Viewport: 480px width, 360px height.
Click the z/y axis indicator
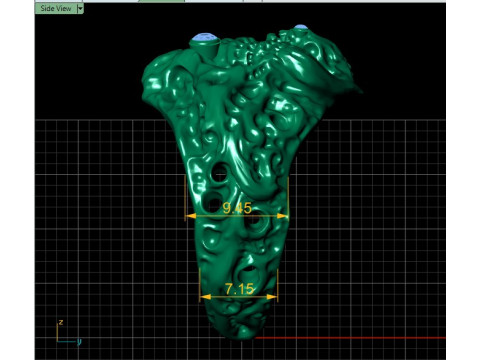(x=69, y=332)
